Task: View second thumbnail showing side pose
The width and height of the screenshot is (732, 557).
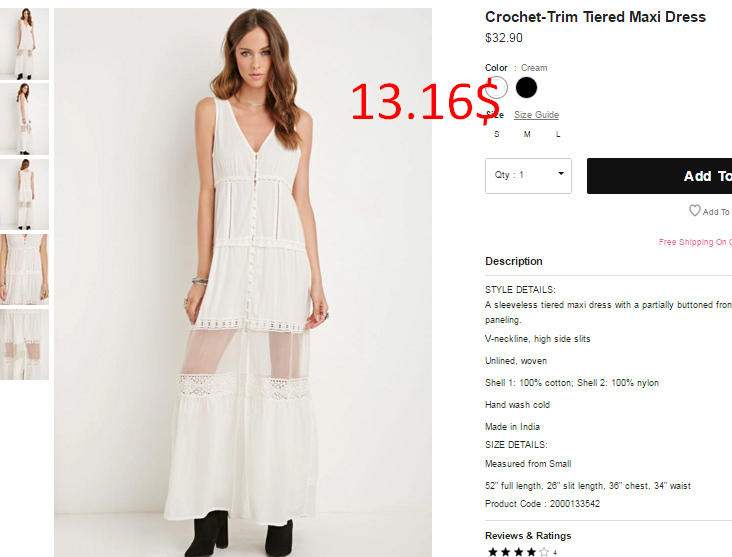Action: click(x=24, y=119)
